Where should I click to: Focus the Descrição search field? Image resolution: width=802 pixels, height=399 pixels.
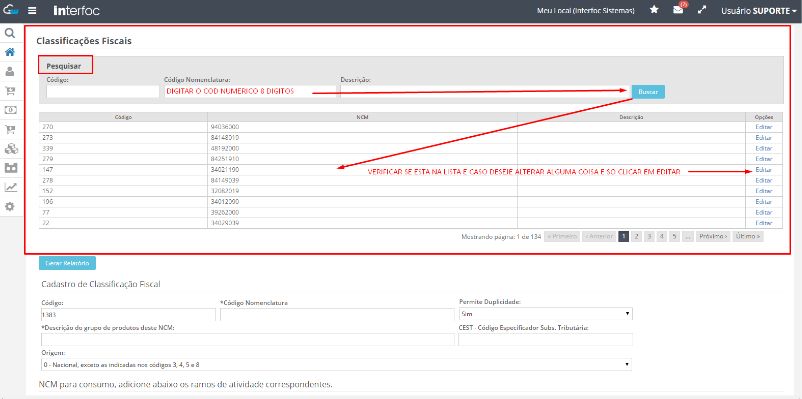coord(484,92)
